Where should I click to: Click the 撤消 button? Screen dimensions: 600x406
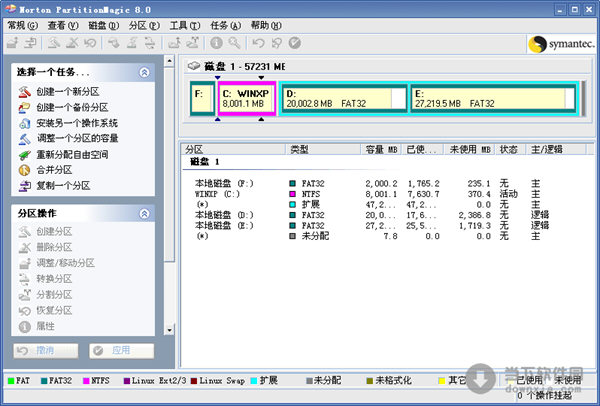pyautogui.click(x=46, y=351)
